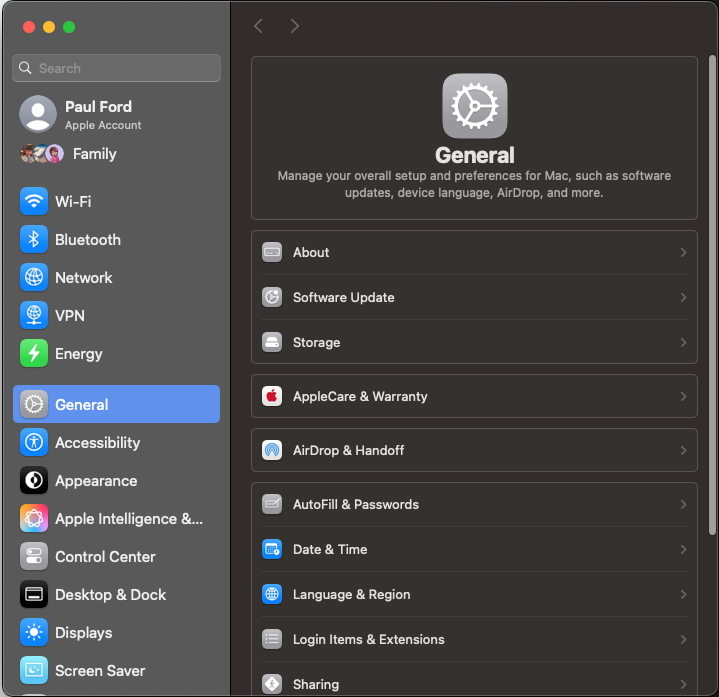Select the Accessibility icon
Screen dimensions: 719x697
point(33,442)
